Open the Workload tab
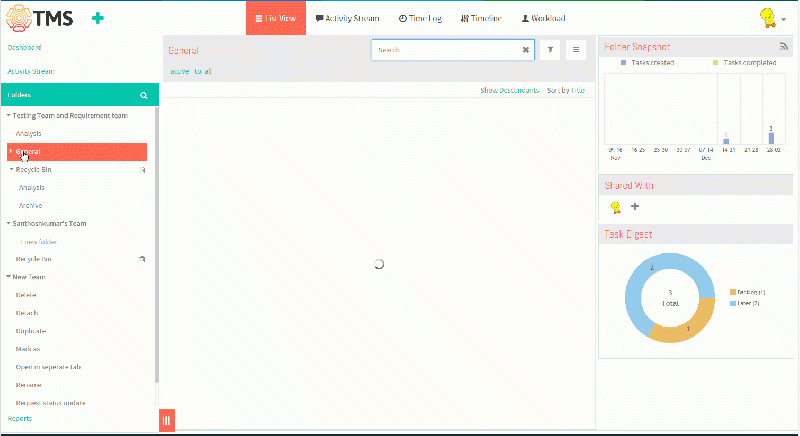The width and height of the screenshot is (800, 436). tap(543, 18)
